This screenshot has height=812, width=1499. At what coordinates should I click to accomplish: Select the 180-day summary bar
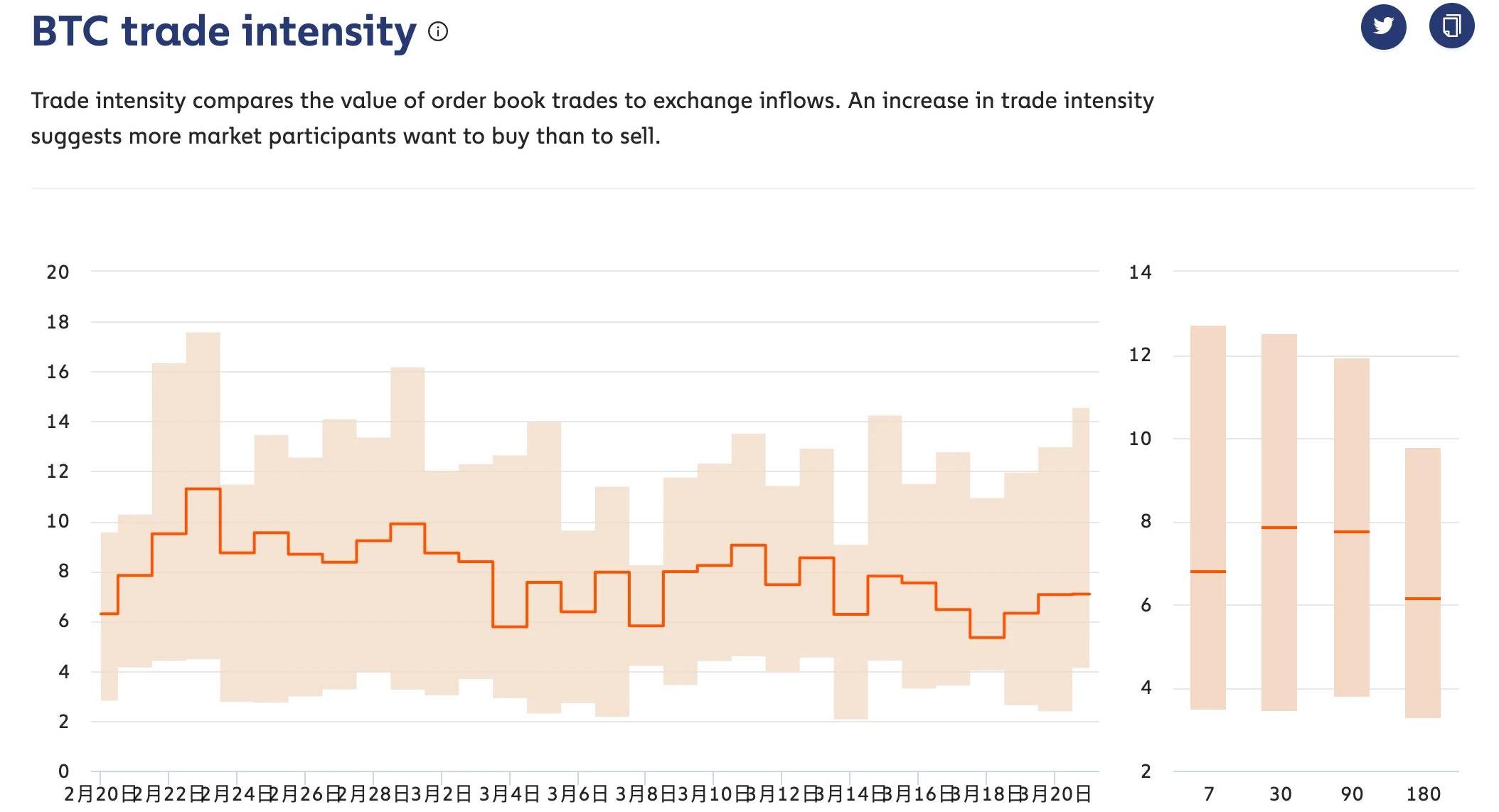(x=1423, y=583)
